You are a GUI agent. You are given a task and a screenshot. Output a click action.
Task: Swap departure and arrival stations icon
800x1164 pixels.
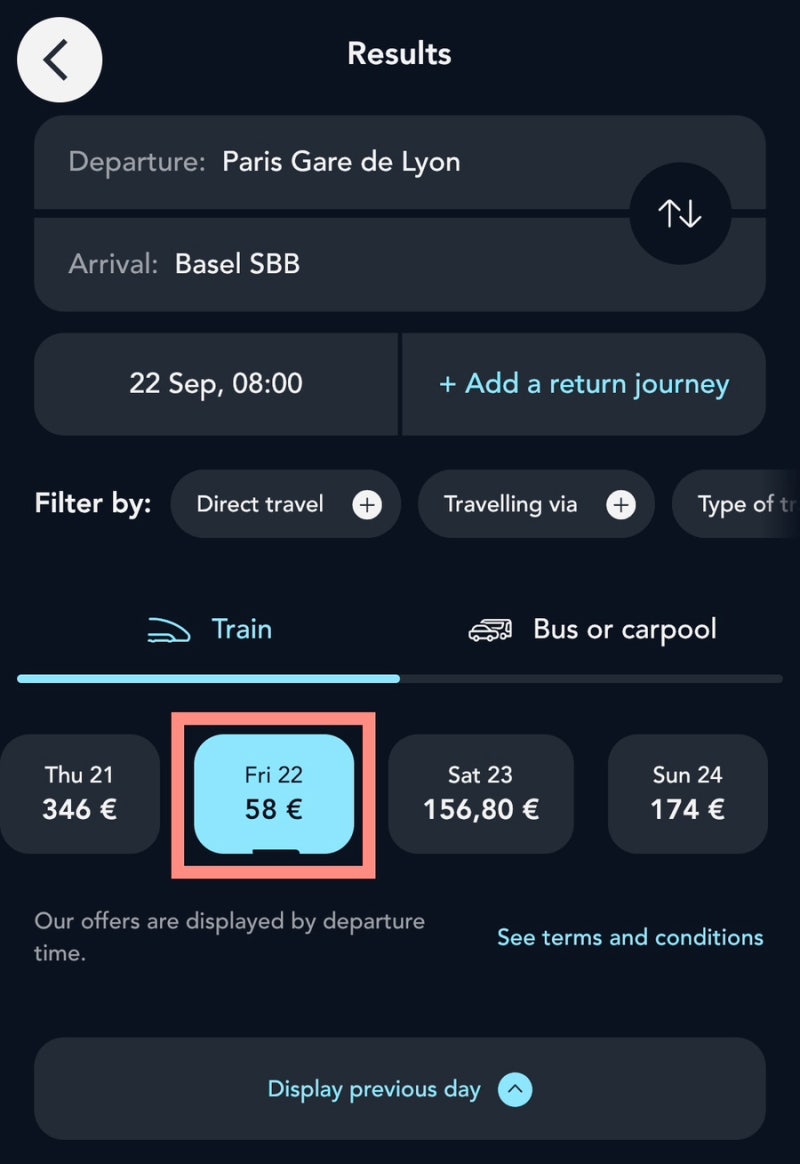(x=680, y=214)
